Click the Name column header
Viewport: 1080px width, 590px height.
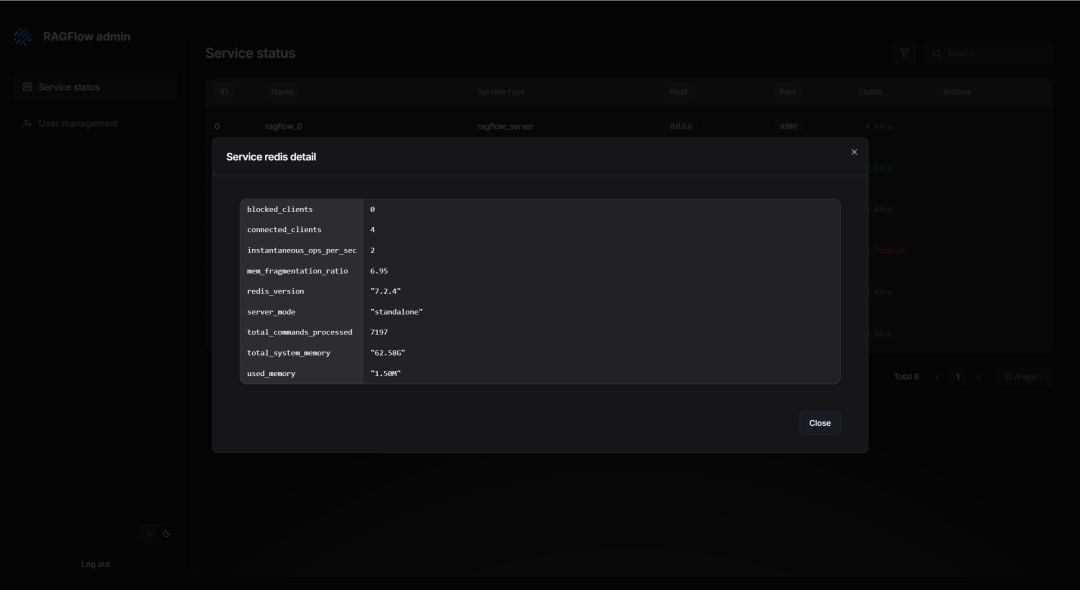click(x=282, y=92)
